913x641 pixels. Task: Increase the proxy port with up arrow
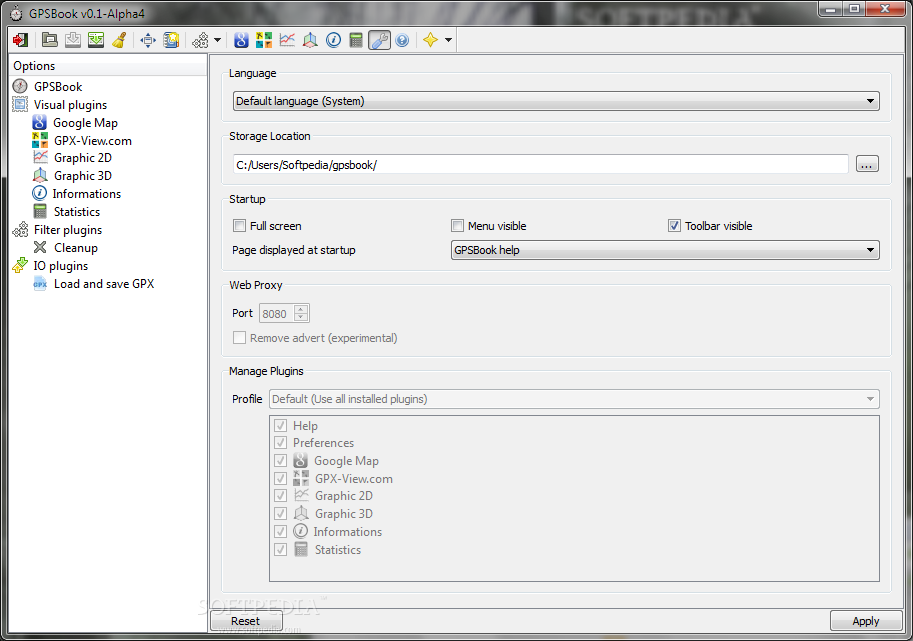[301, 309]
